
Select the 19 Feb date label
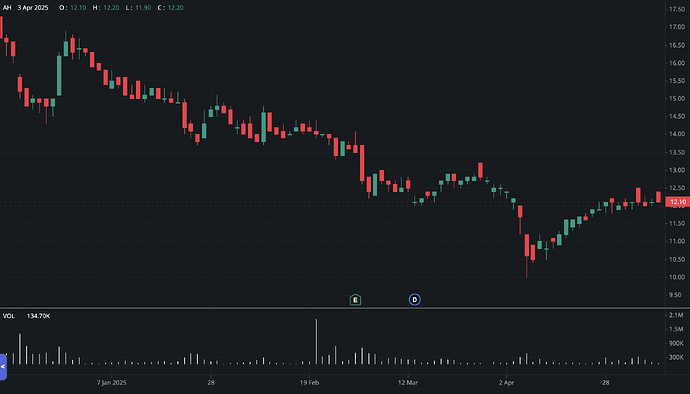[x=309, y=383]
